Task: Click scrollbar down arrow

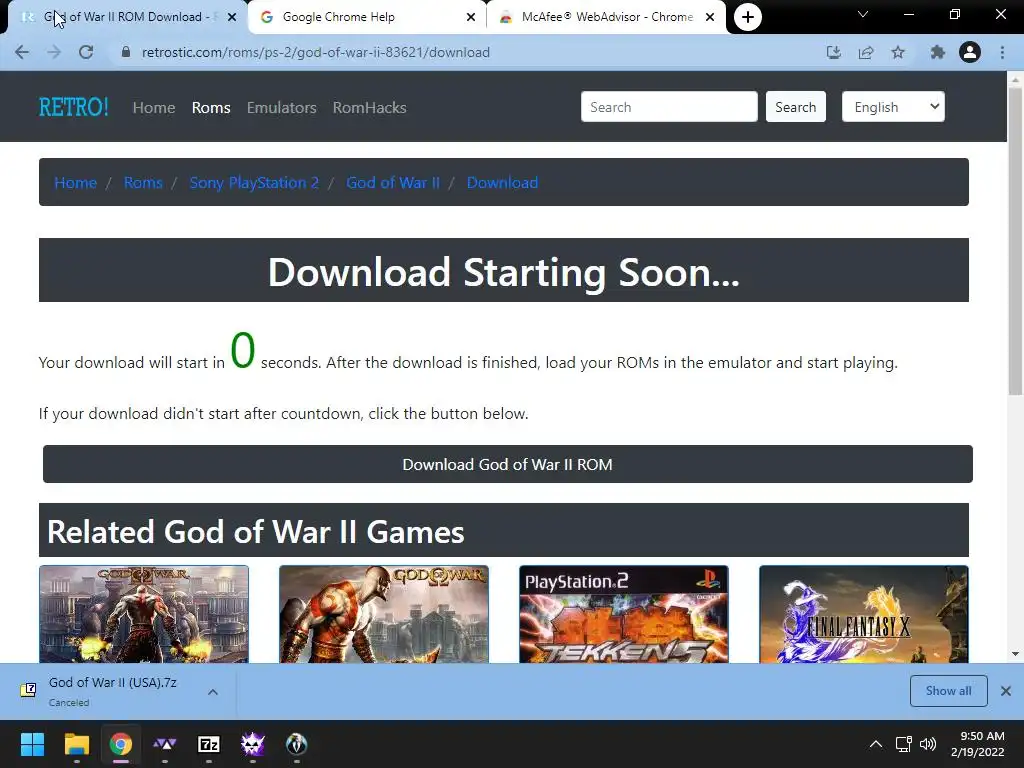Action: click(x=1015, y=654)
